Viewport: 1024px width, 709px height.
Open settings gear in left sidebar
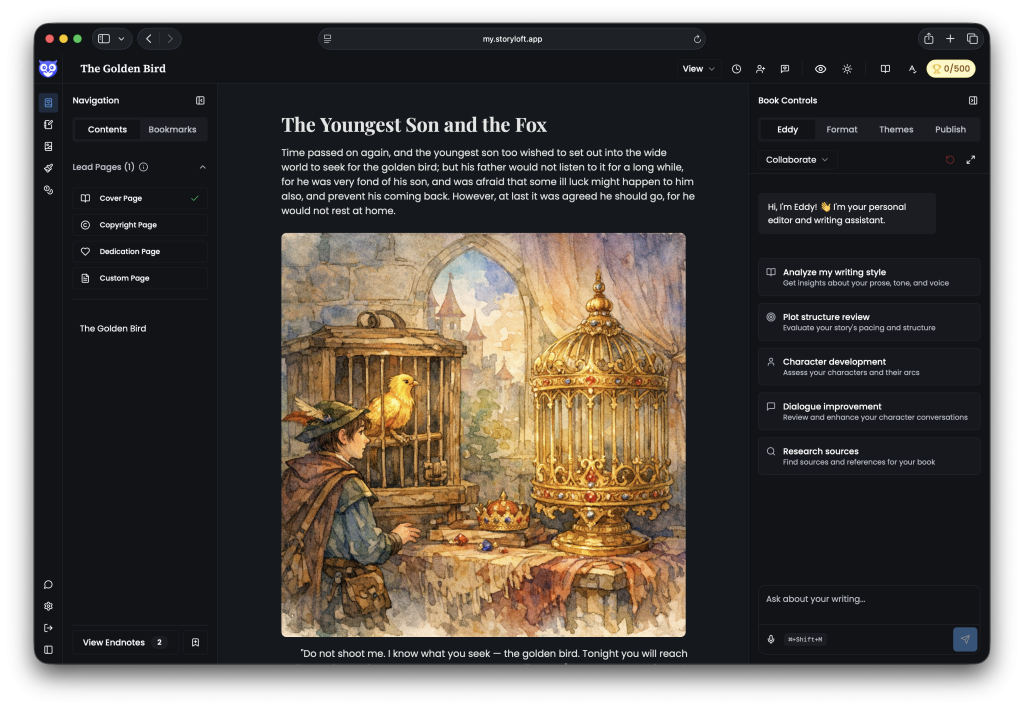click(48, 606)
